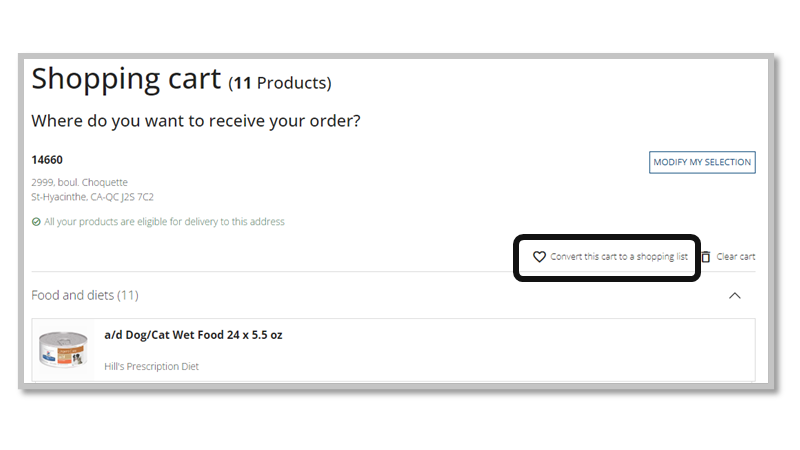Viewport: 800px width, 450px height.
Task: Click Hill's Prescription Diet brand name
Action: click(151, 367)
